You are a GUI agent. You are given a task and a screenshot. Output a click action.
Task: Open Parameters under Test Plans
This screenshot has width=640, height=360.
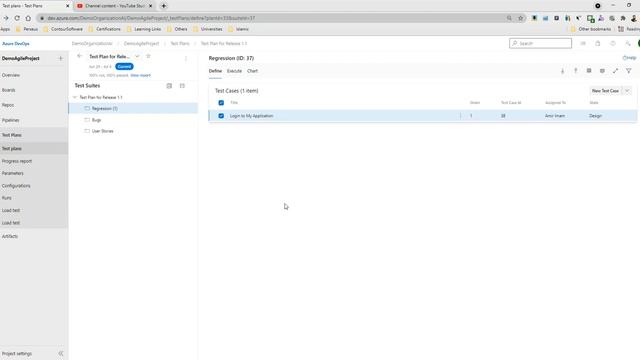[13, 173]
